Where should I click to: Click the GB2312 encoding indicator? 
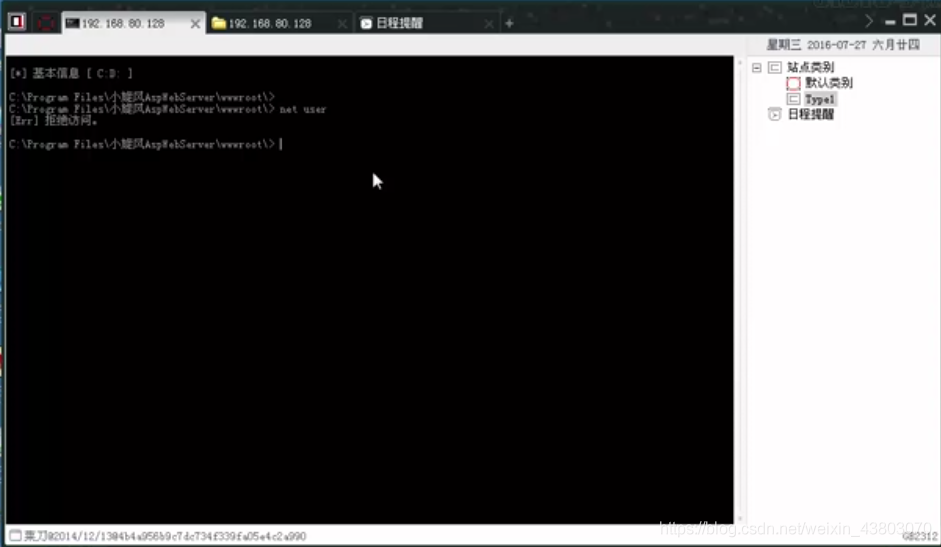click(x=919, y=536)
